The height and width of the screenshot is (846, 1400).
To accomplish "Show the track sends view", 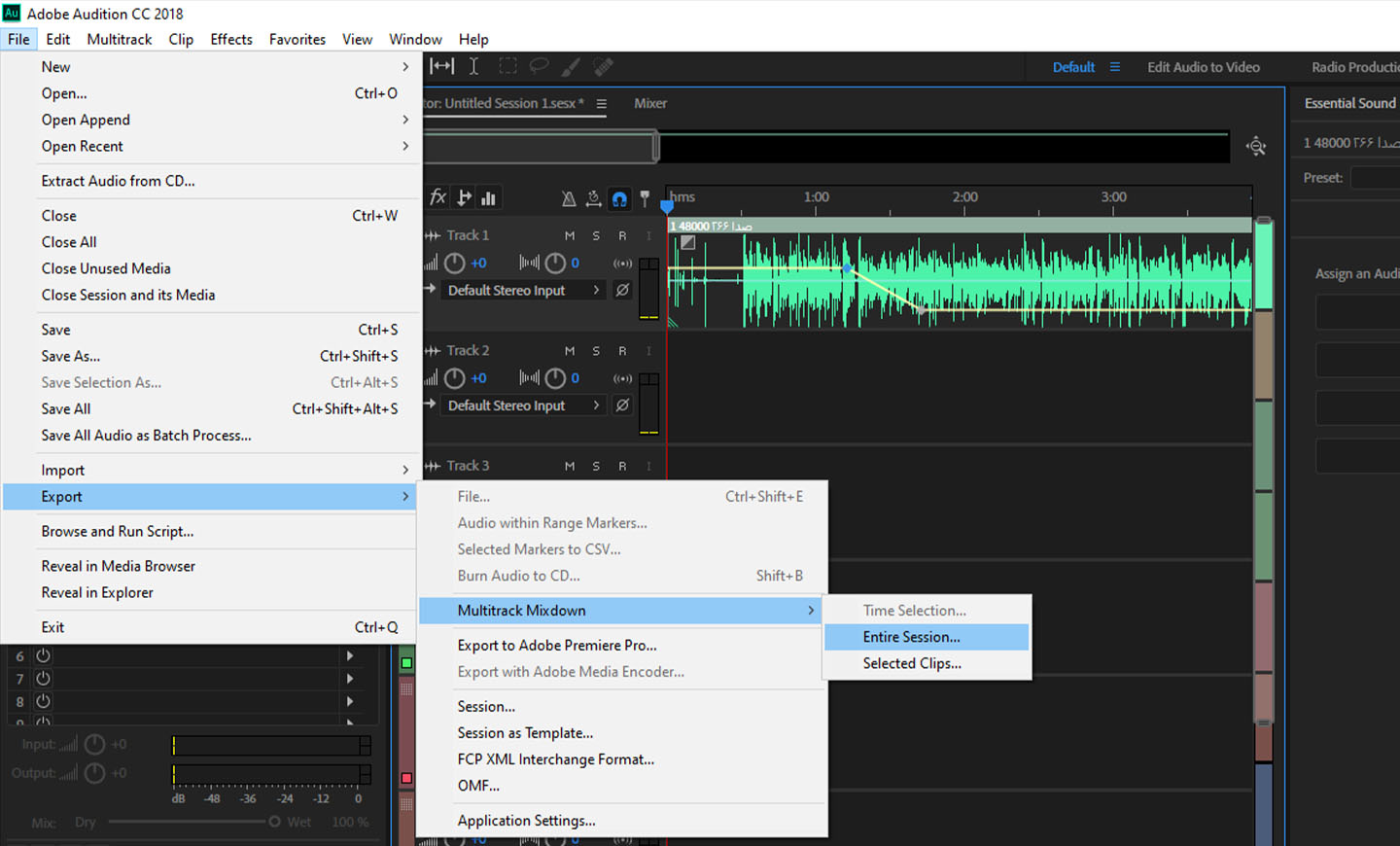I will 464,197.
